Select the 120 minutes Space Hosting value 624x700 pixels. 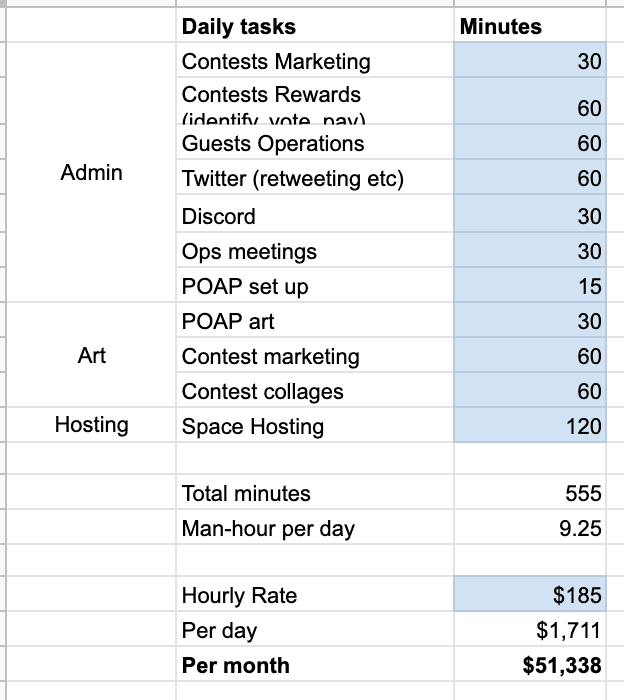(530, 427)
